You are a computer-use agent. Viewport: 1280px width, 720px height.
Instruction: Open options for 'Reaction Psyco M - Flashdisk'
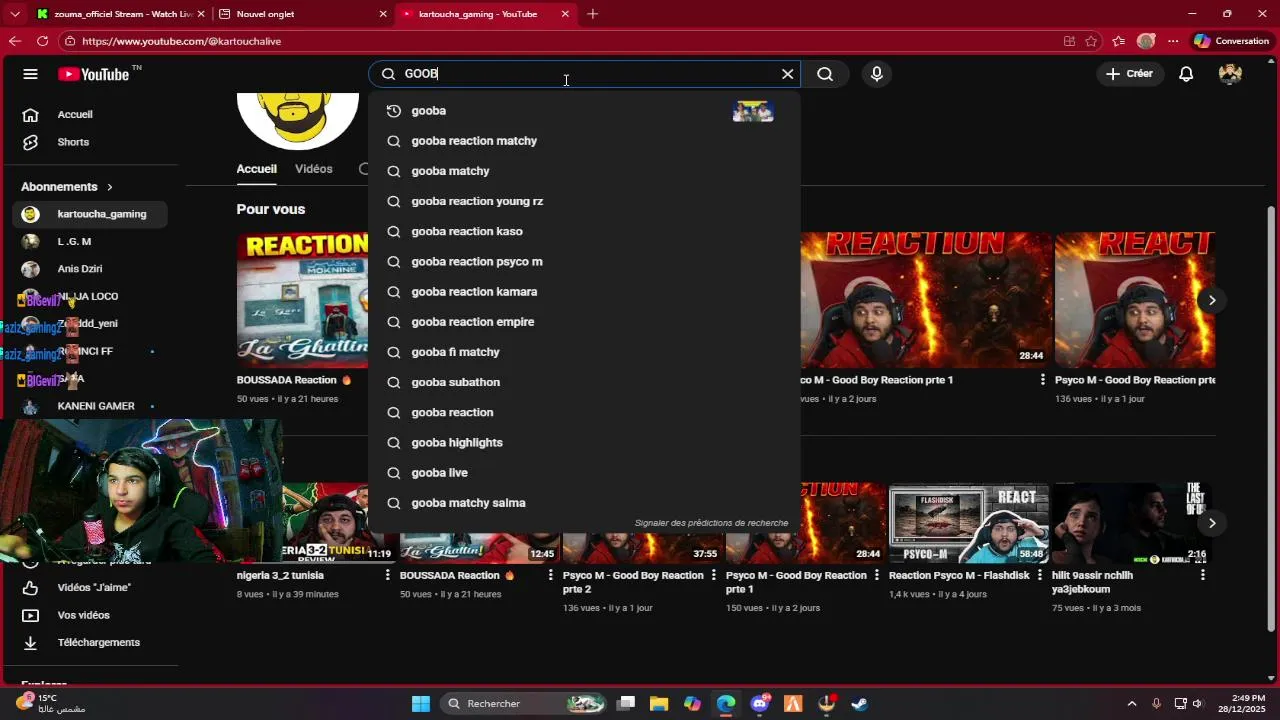tap(1039, 575)
